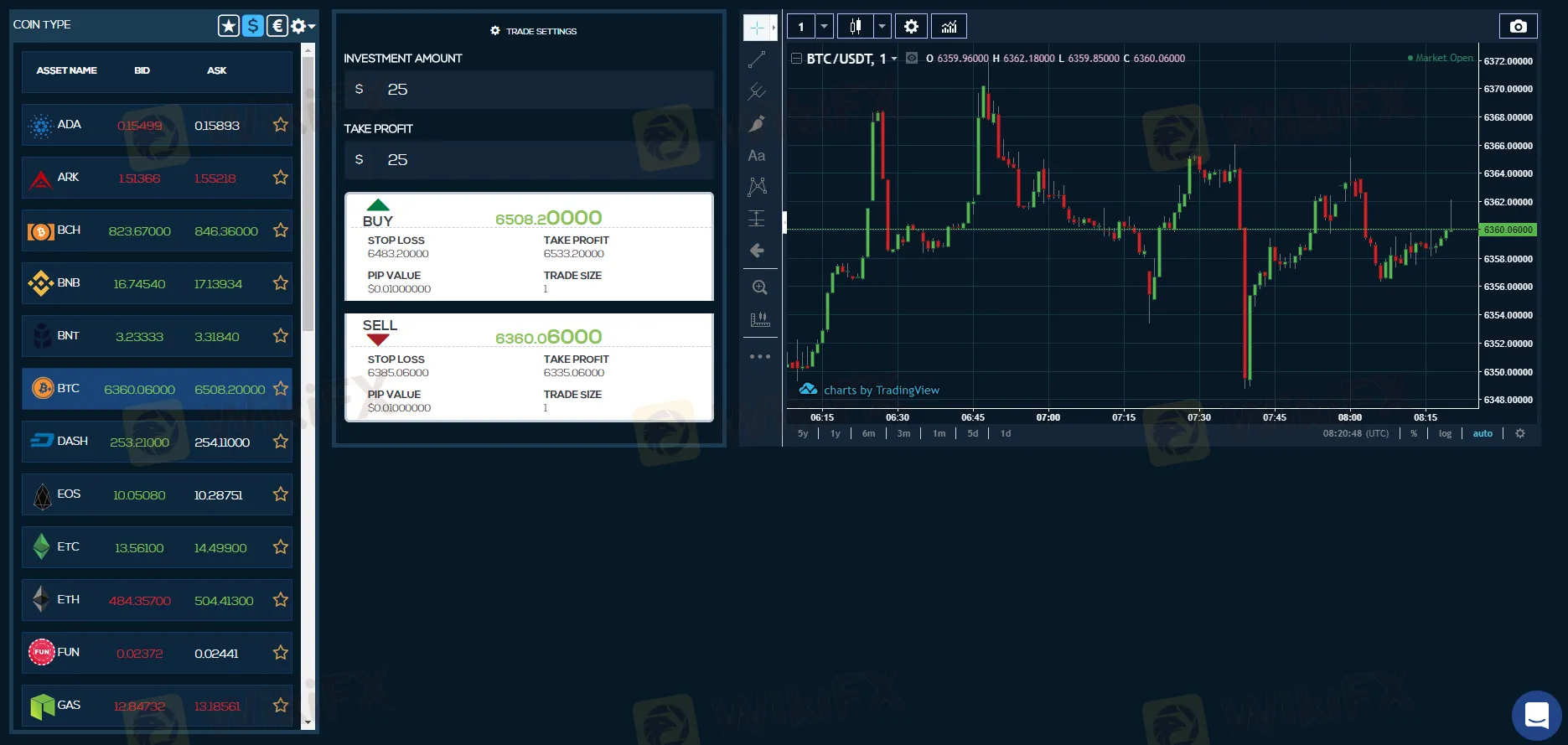Switch chart range to 1y
The height and width of the screenshot is (745, 1568).
(x=835, y=433)
